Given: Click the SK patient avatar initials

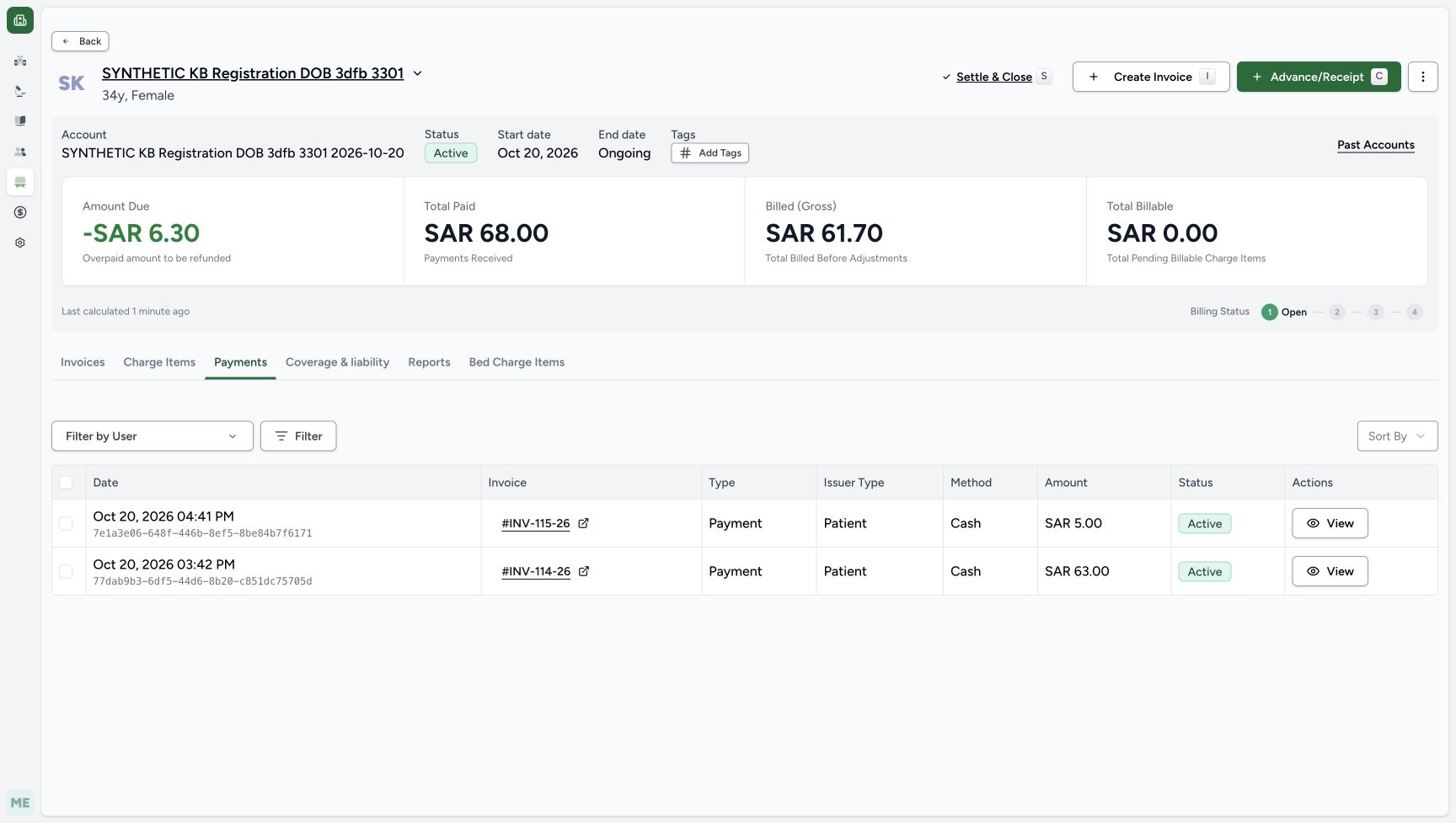Looking at the screenshot, I should [x=72, y=83].
